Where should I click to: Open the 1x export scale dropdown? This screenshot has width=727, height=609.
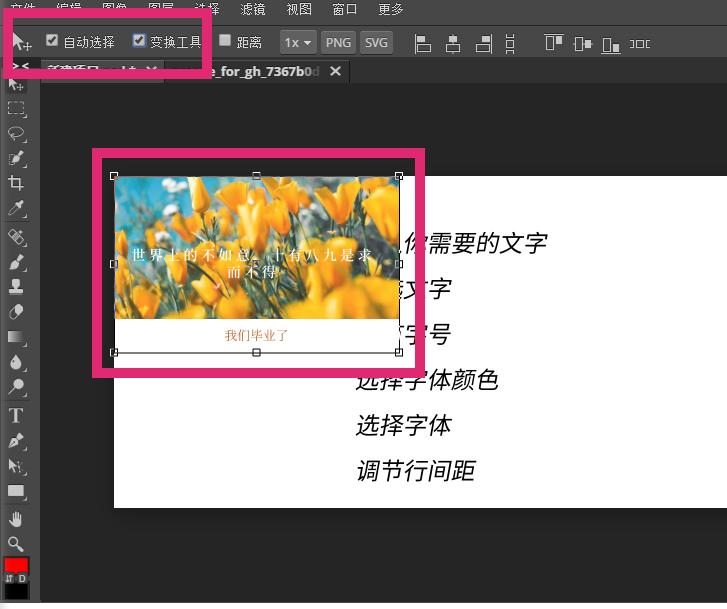coord(298,43)
